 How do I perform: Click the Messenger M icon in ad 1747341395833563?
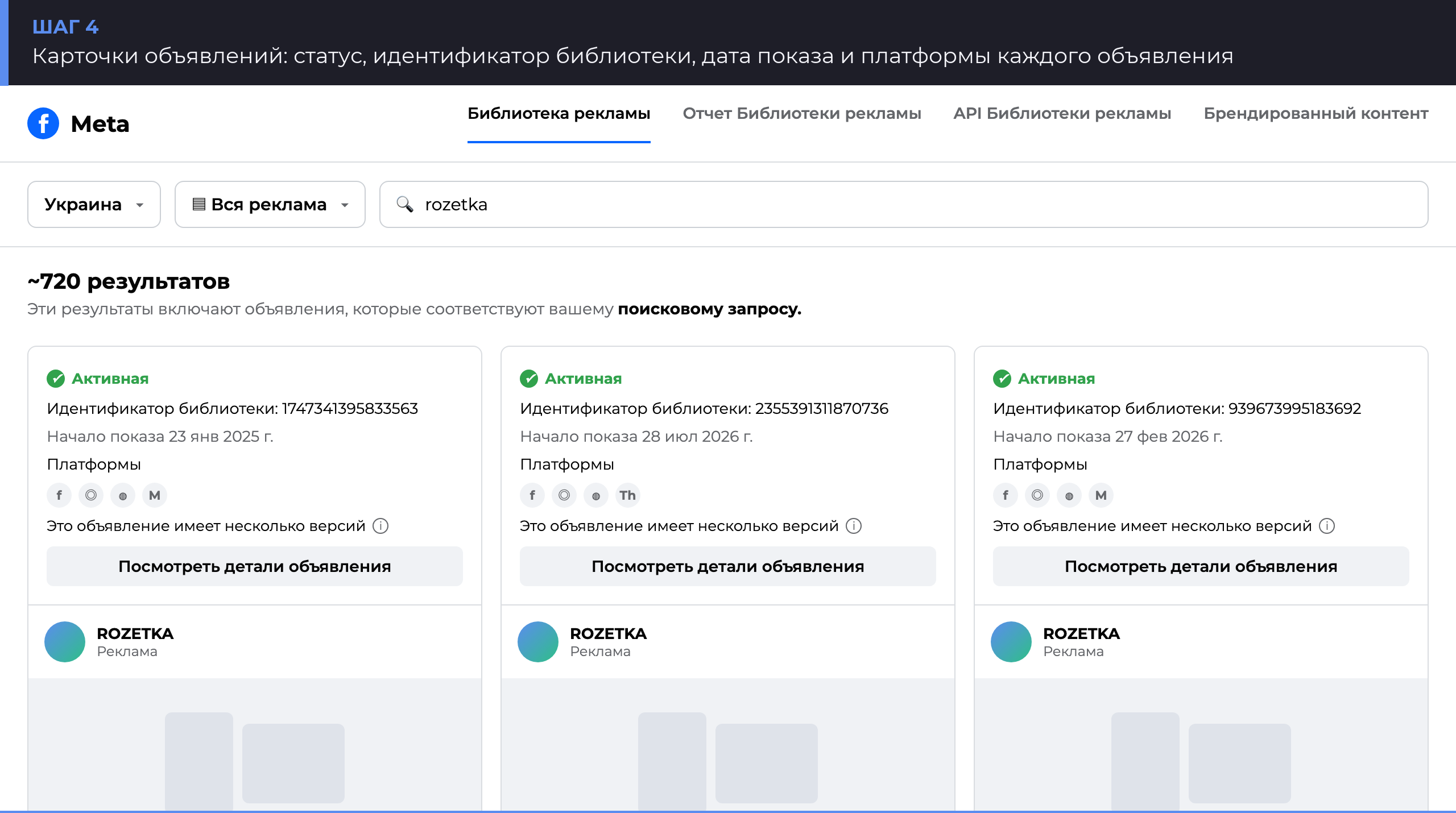click(x=155, y=495)
